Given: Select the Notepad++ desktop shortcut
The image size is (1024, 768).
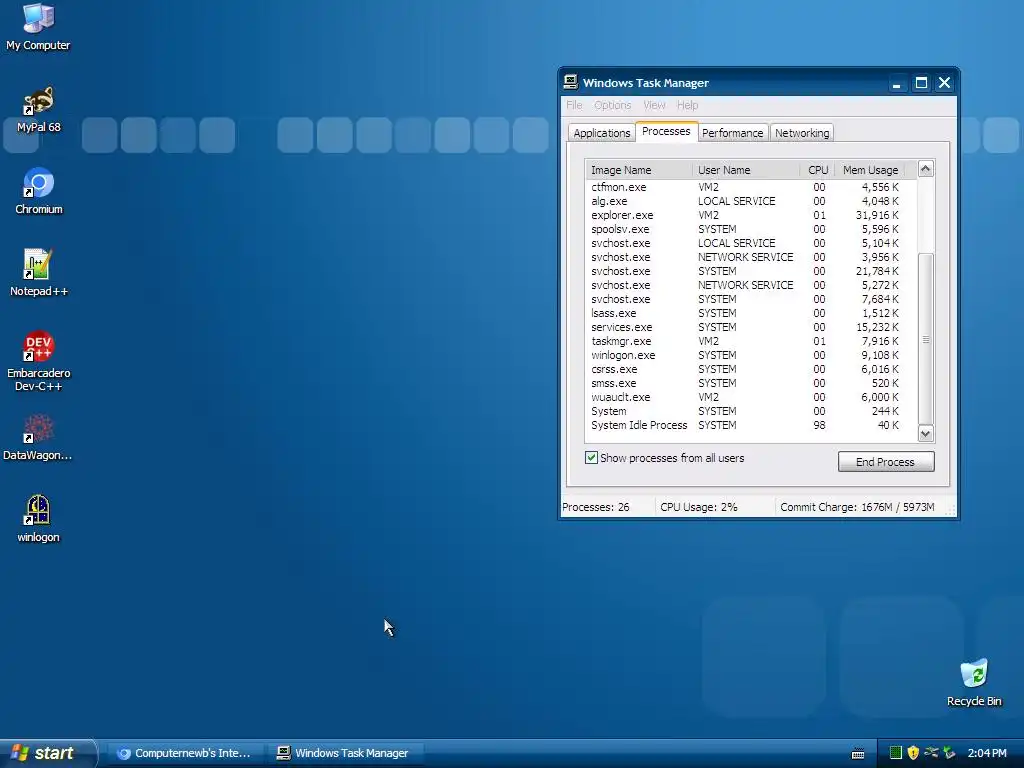Looking at the screenshot, I should pos(39,273).
